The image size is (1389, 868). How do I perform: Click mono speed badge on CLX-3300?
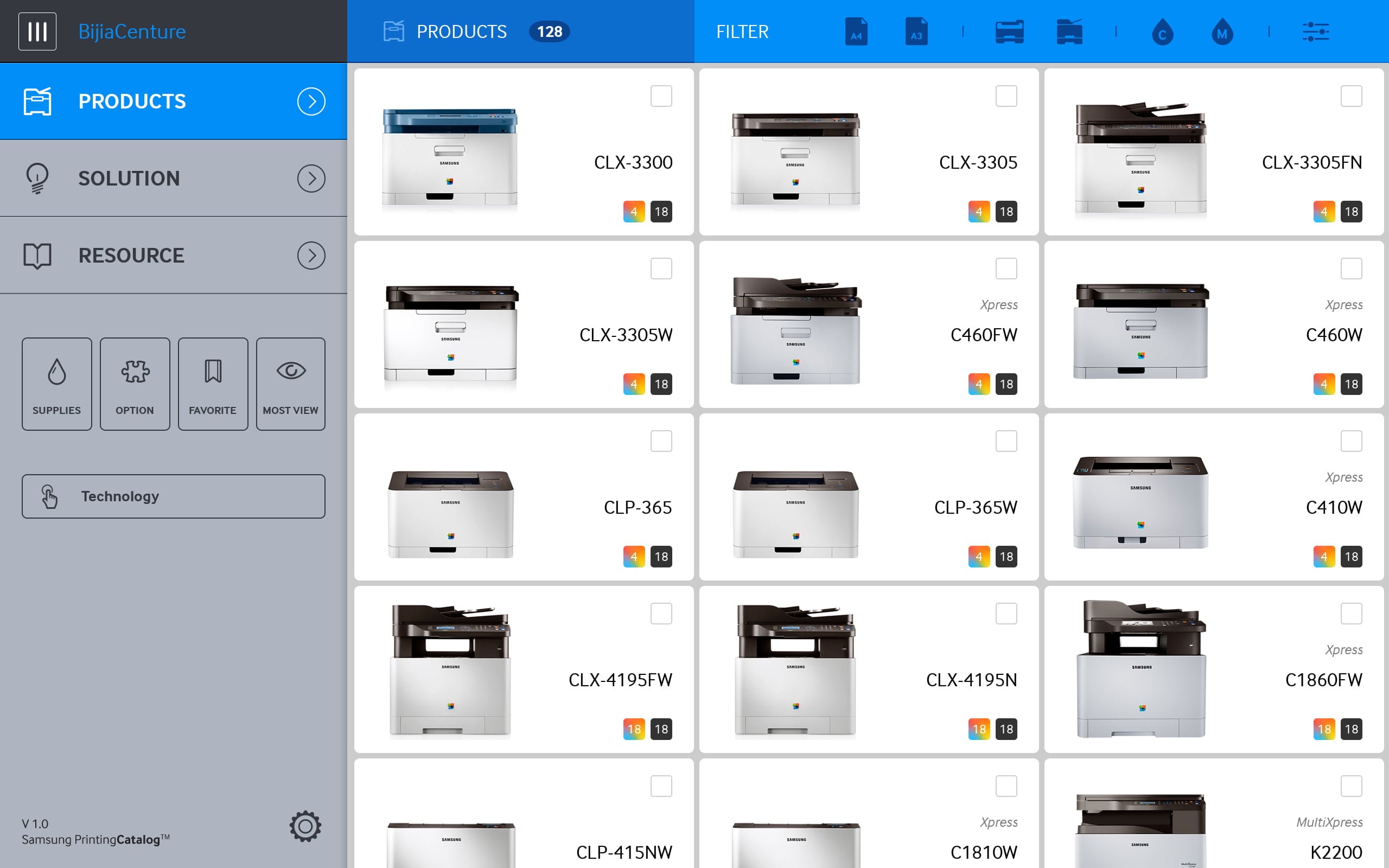[x=661, y=212]
